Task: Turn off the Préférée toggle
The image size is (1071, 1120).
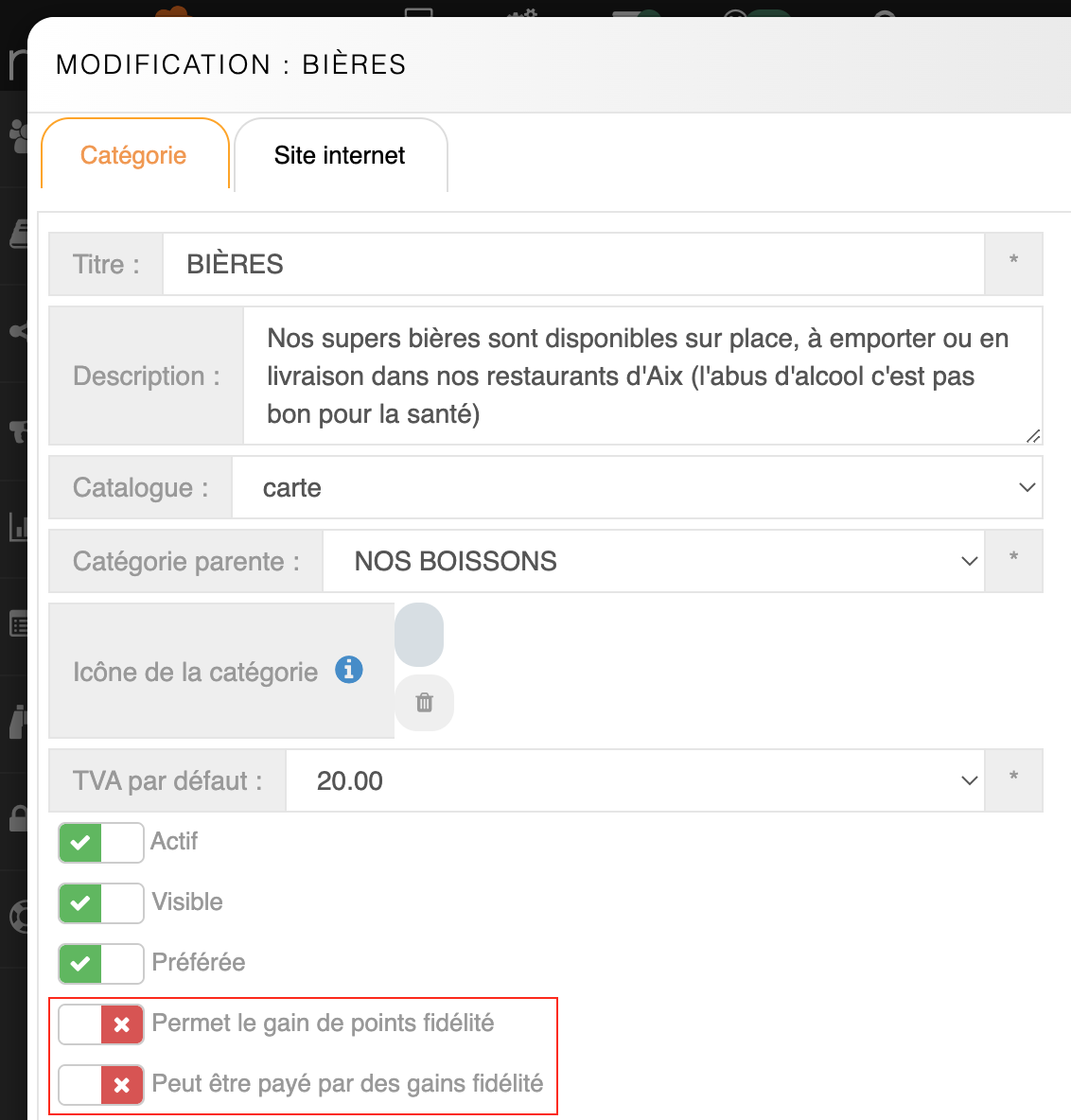Action: pyautogui.click(x=101, y=963)
